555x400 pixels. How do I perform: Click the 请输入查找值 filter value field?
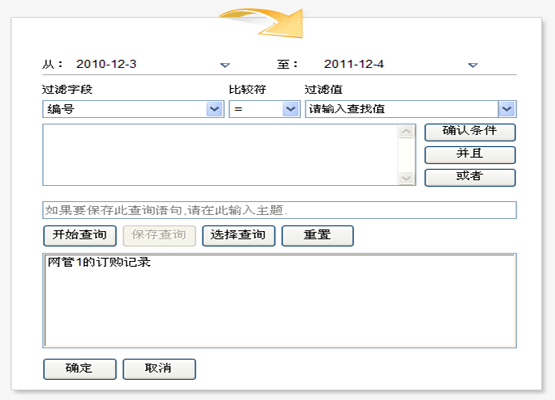[402, 109]
